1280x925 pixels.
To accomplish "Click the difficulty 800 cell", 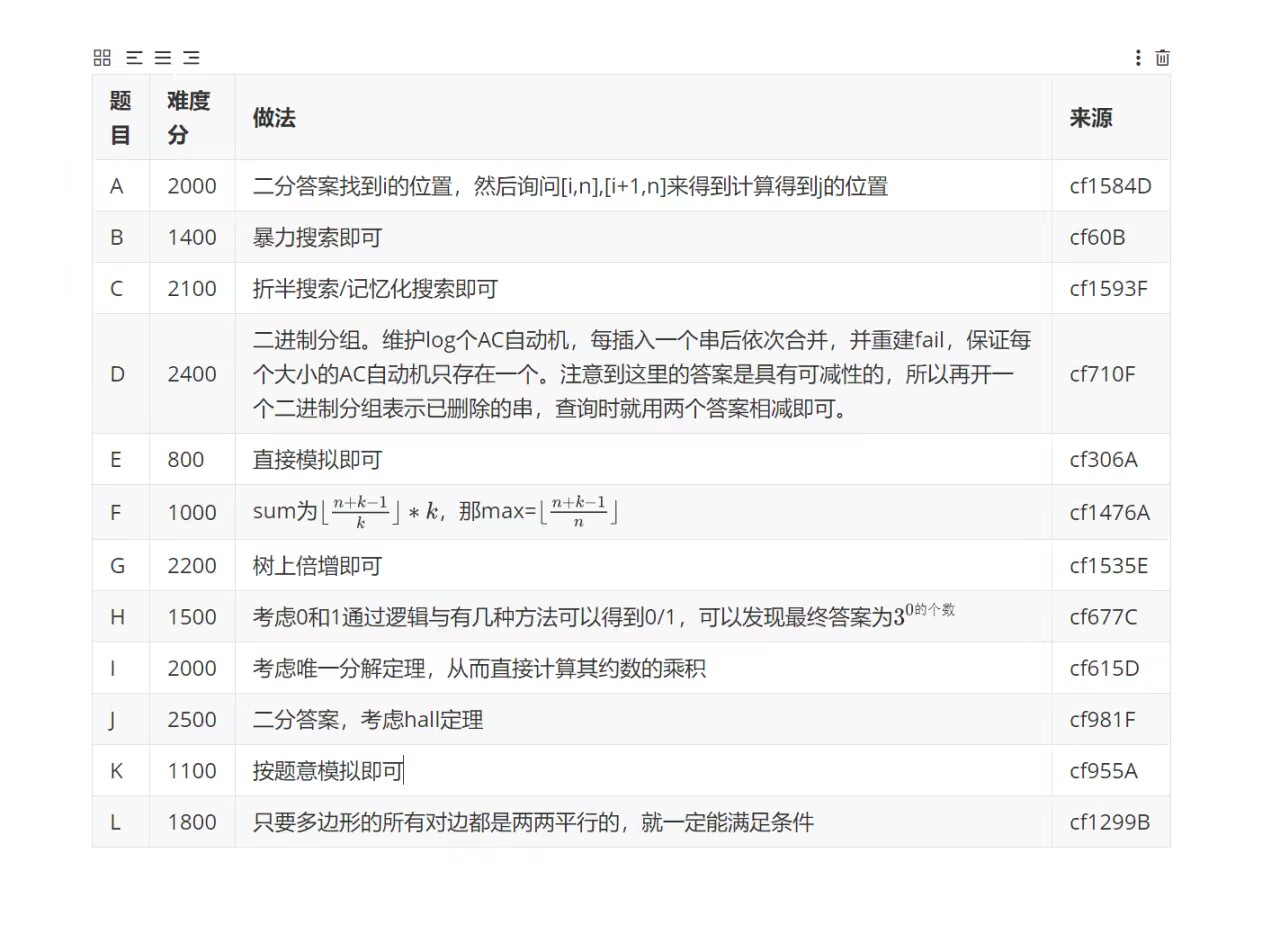I will pyautogui.click(x=192, y=460).
